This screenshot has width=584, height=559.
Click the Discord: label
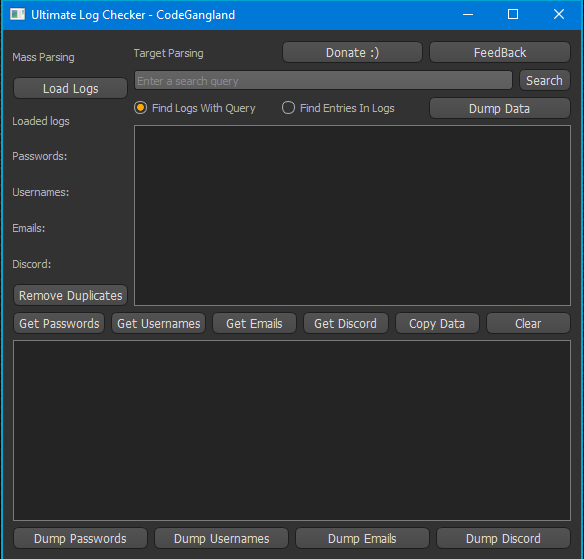32,264
